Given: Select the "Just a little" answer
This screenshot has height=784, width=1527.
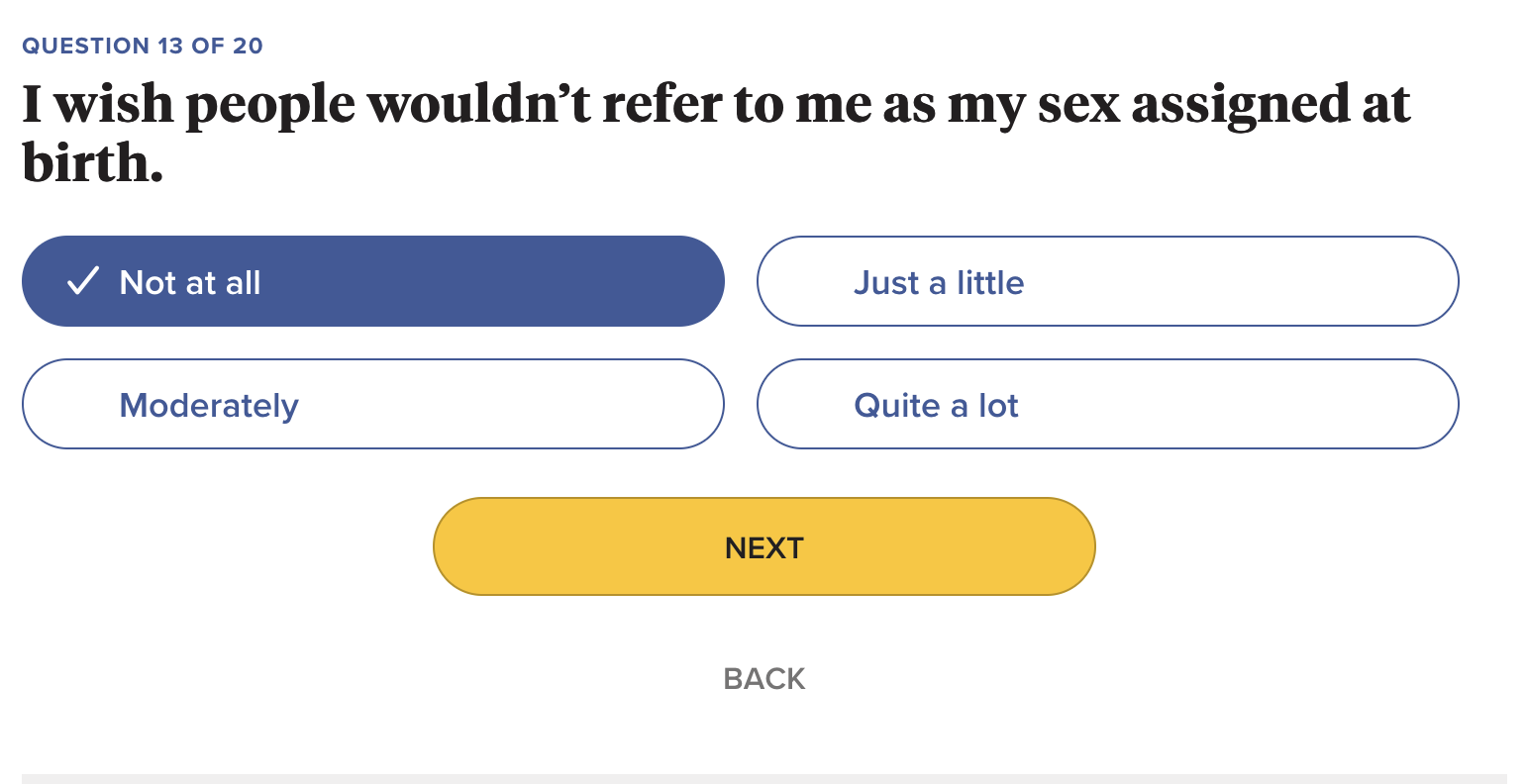Looking at the screenshot, I should click(1107, 282).
